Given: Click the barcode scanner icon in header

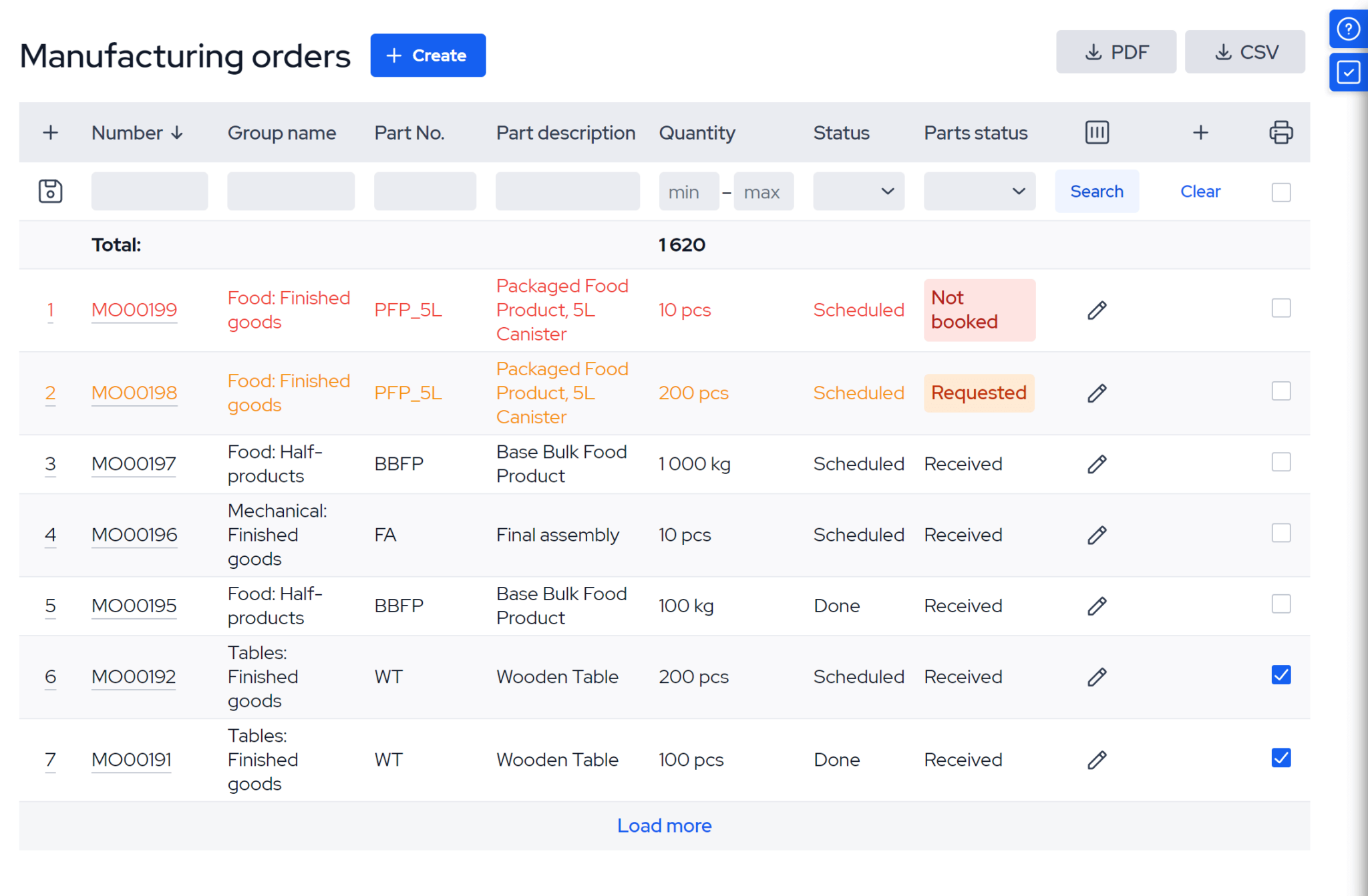Looking at the screenshot, I should pos(1096,132).
